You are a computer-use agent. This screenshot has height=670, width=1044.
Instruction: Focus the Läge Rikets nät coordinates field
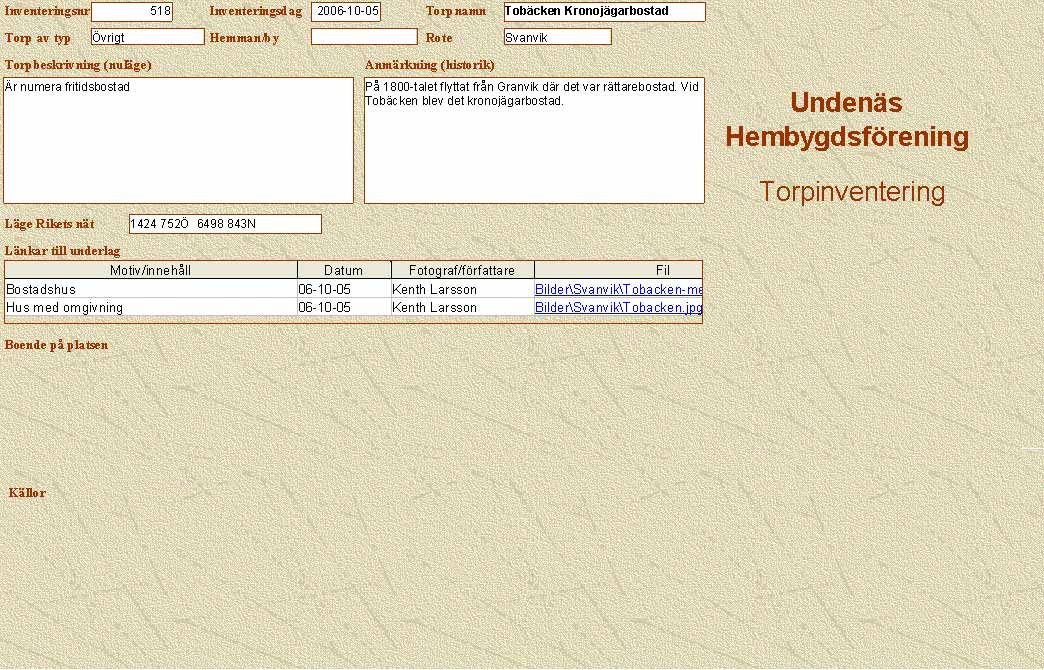[225, 224]
